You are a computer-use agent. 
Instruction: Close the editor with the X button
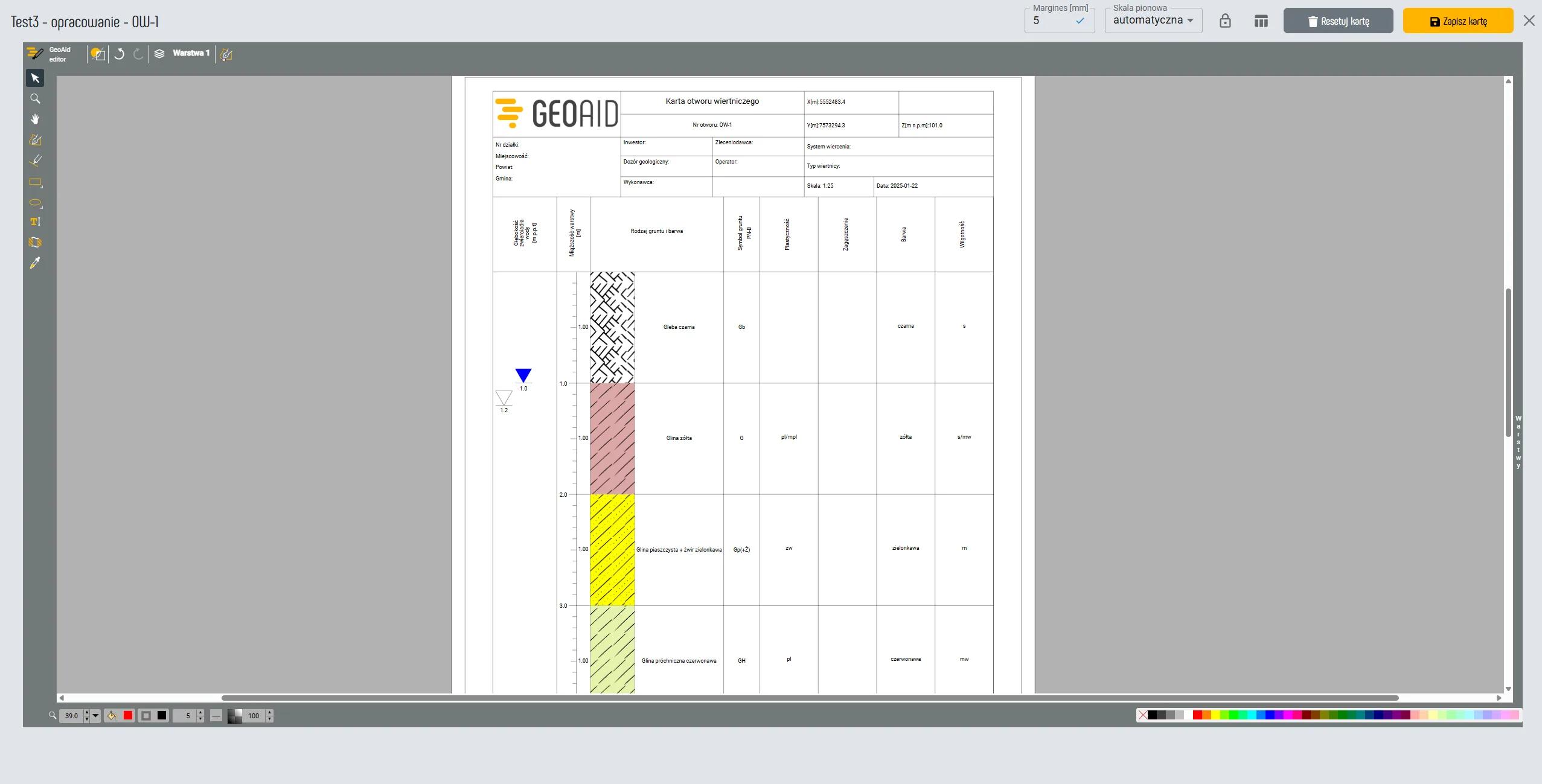tap(1529, 21)
